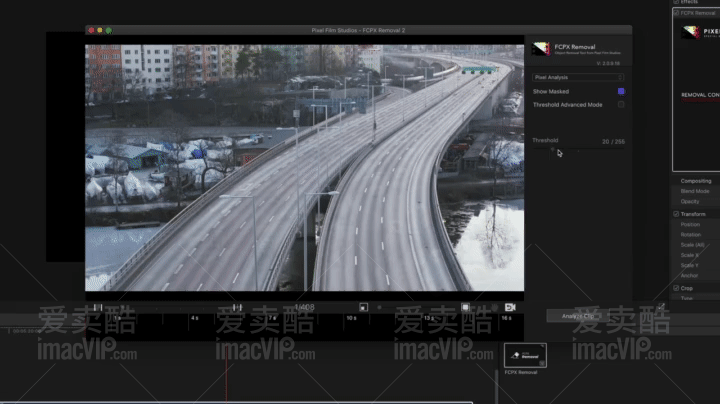This screenshot has height=404, width=720.
Task: Click the 7 s mark on the ruler
Action: [273, 318]
